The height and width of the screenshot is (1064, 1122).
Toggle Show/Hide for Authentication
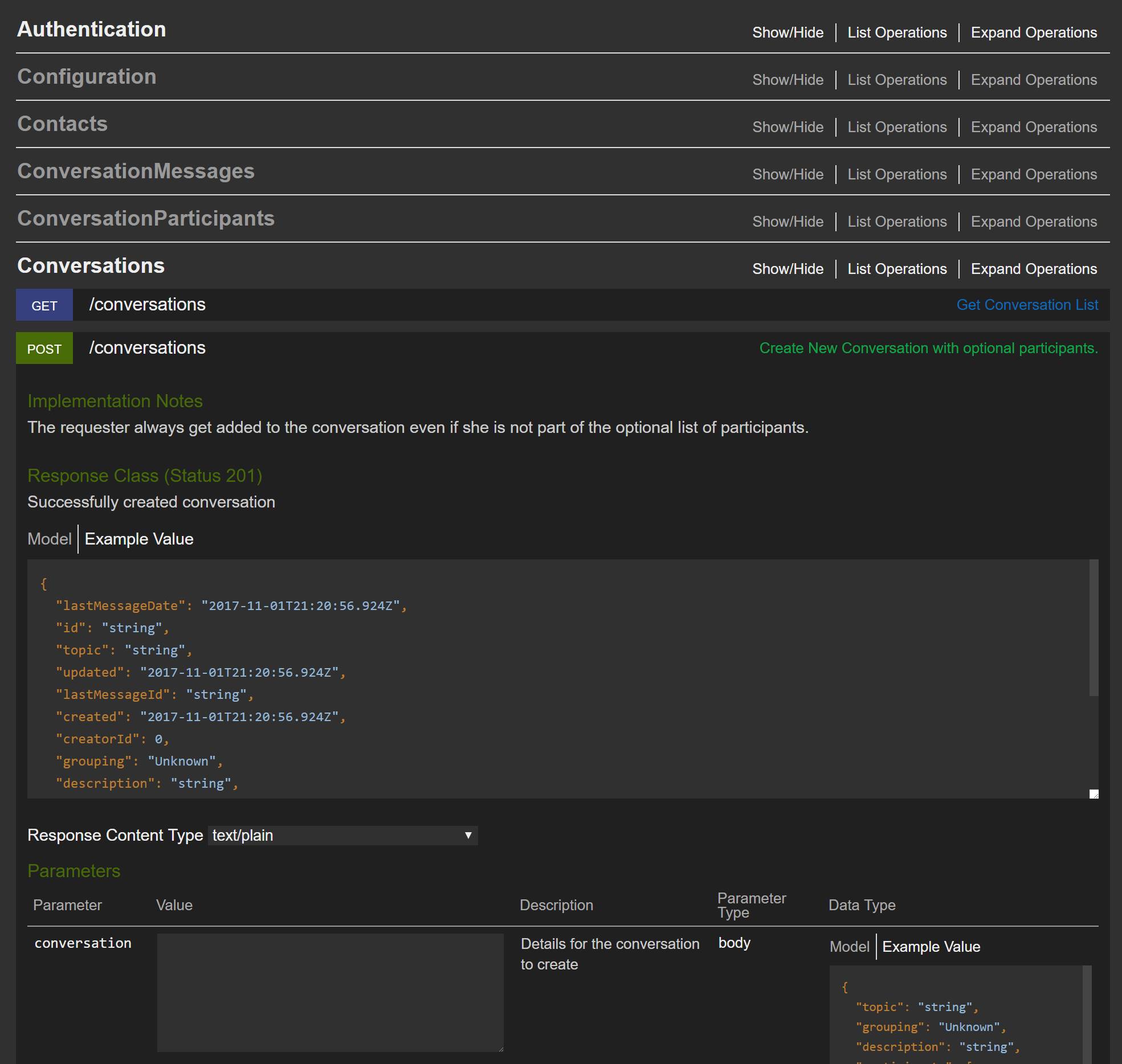[788, 32]
